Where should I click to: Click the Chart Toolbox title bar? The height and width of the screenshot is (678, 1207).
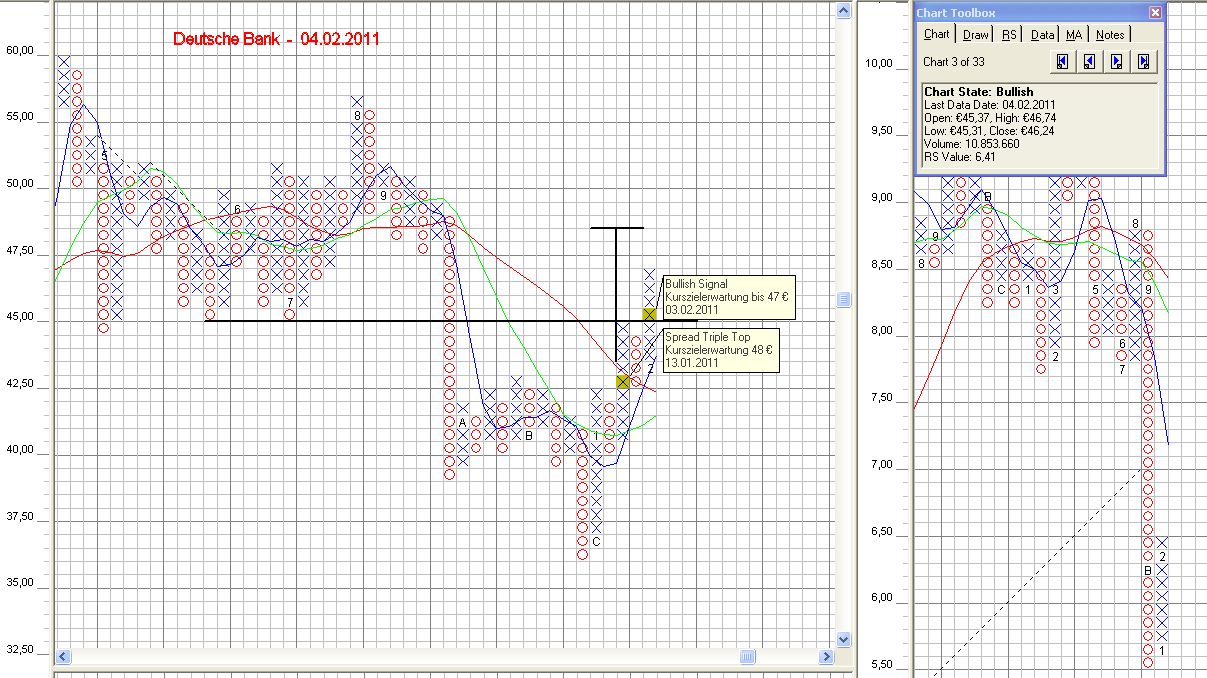tap(1040, 12)
